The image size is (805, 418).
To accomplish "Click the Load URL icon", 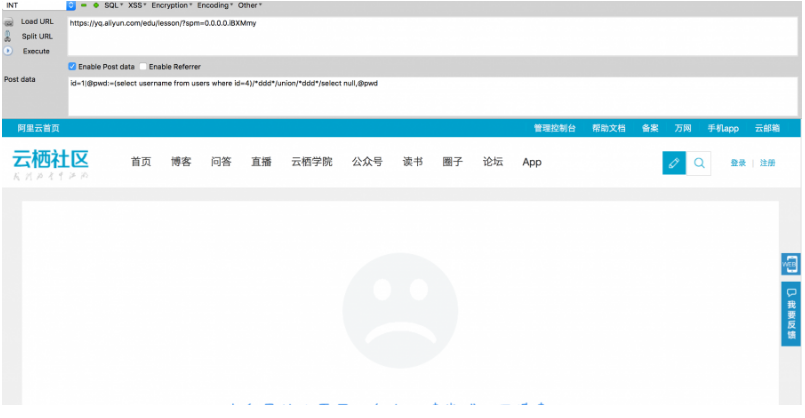I will tap(8, 22).
